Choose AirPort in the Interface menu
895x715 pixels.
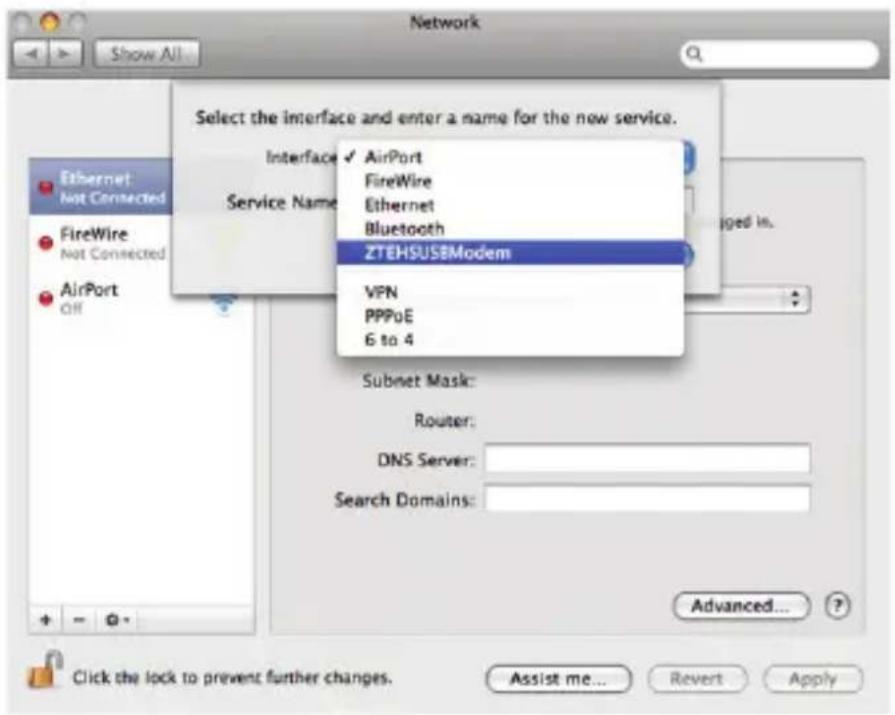(510, 157)
